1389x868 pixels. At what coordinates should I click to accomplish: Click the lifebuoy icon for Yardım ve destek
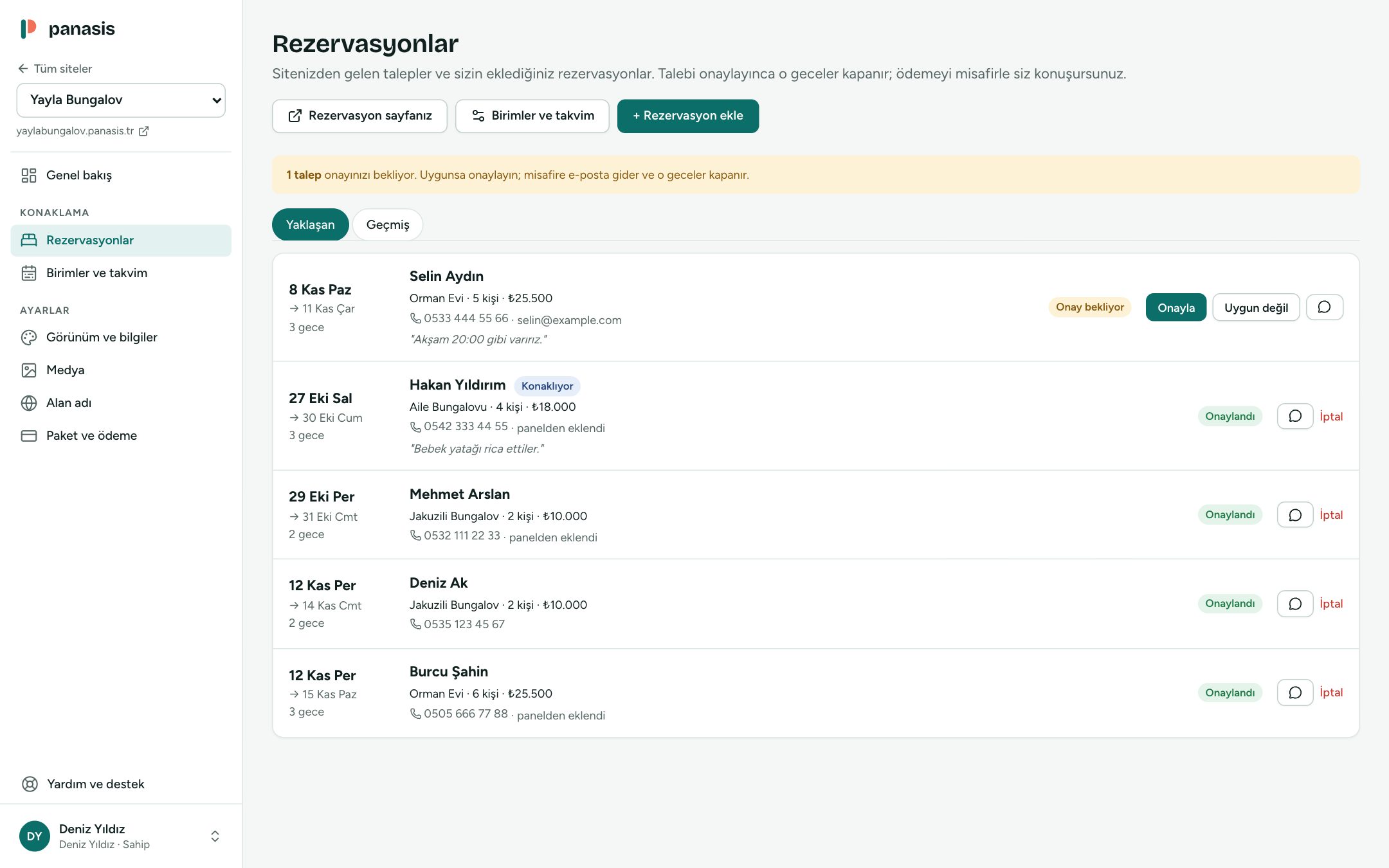pyautogui.click(x=30, y=784)
